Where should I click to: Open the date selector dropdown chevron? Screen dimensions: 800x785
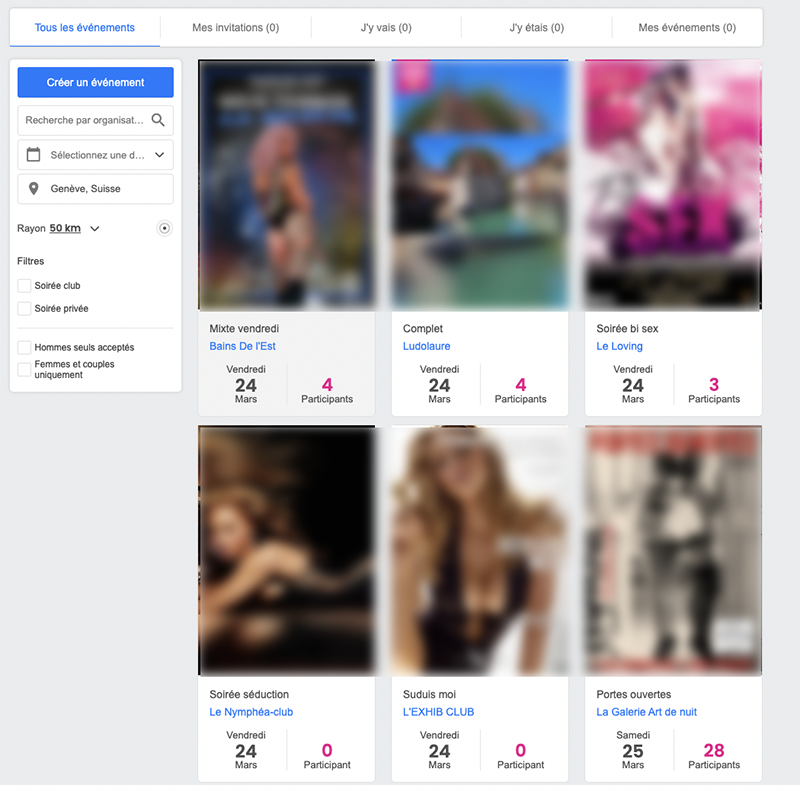159,155
